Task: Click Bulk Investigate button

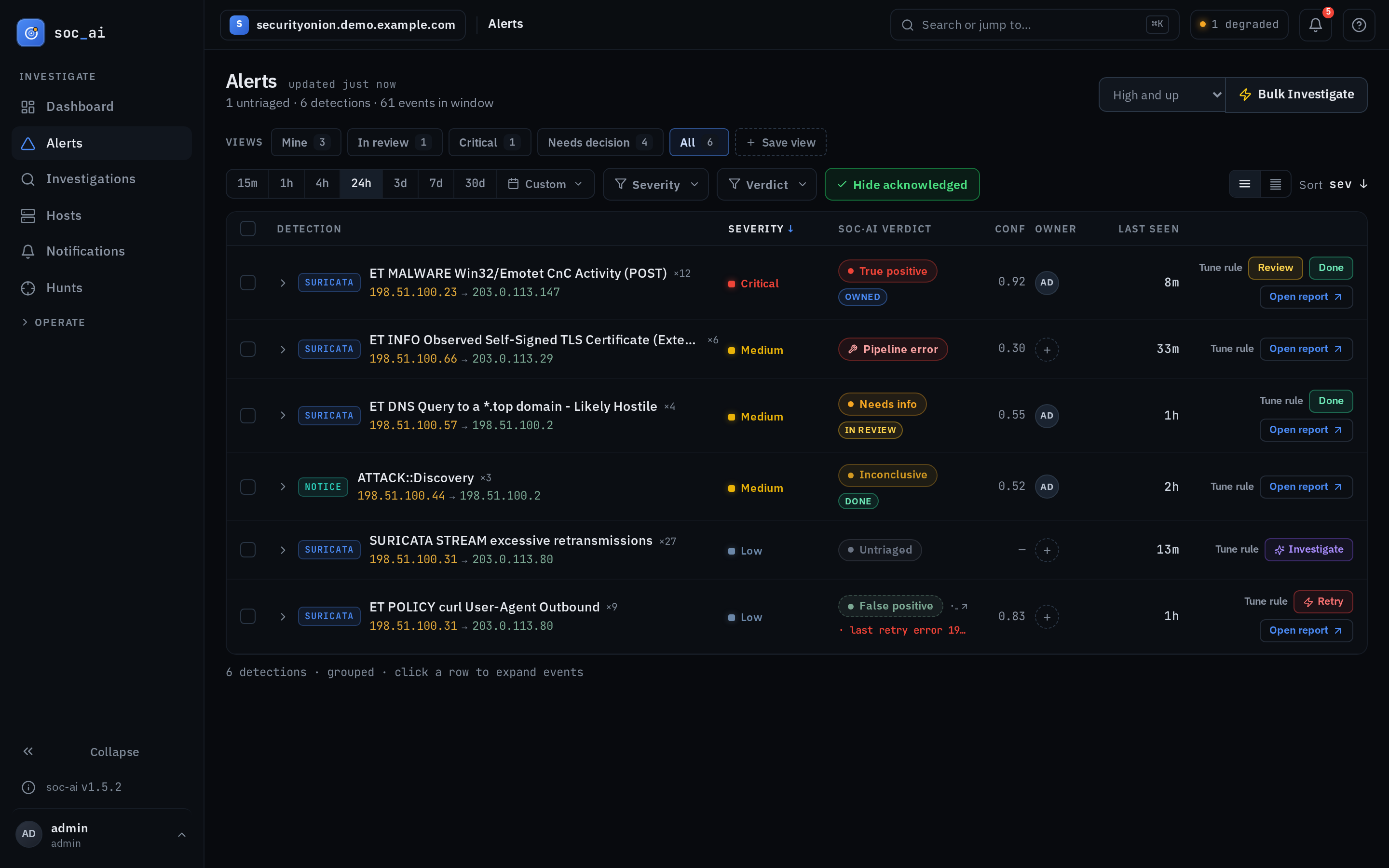Action: pos(1296,95)
